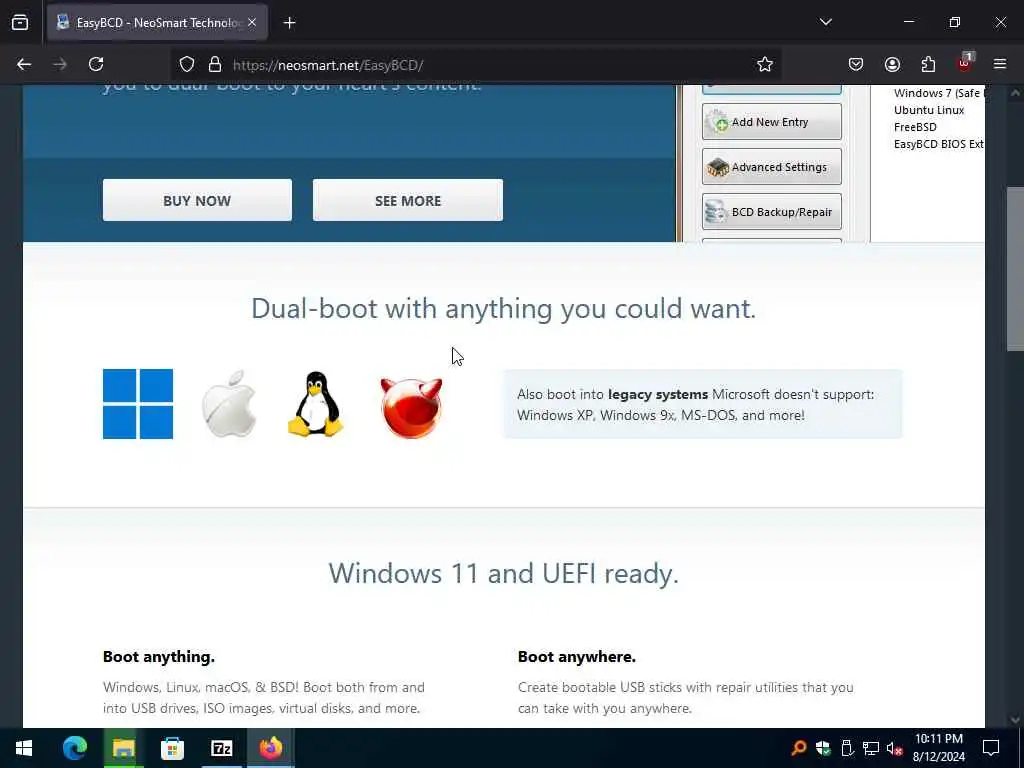Click the Add New Entry button
The width and height of the screenshot is (1024, 768).
coord(771,122)
